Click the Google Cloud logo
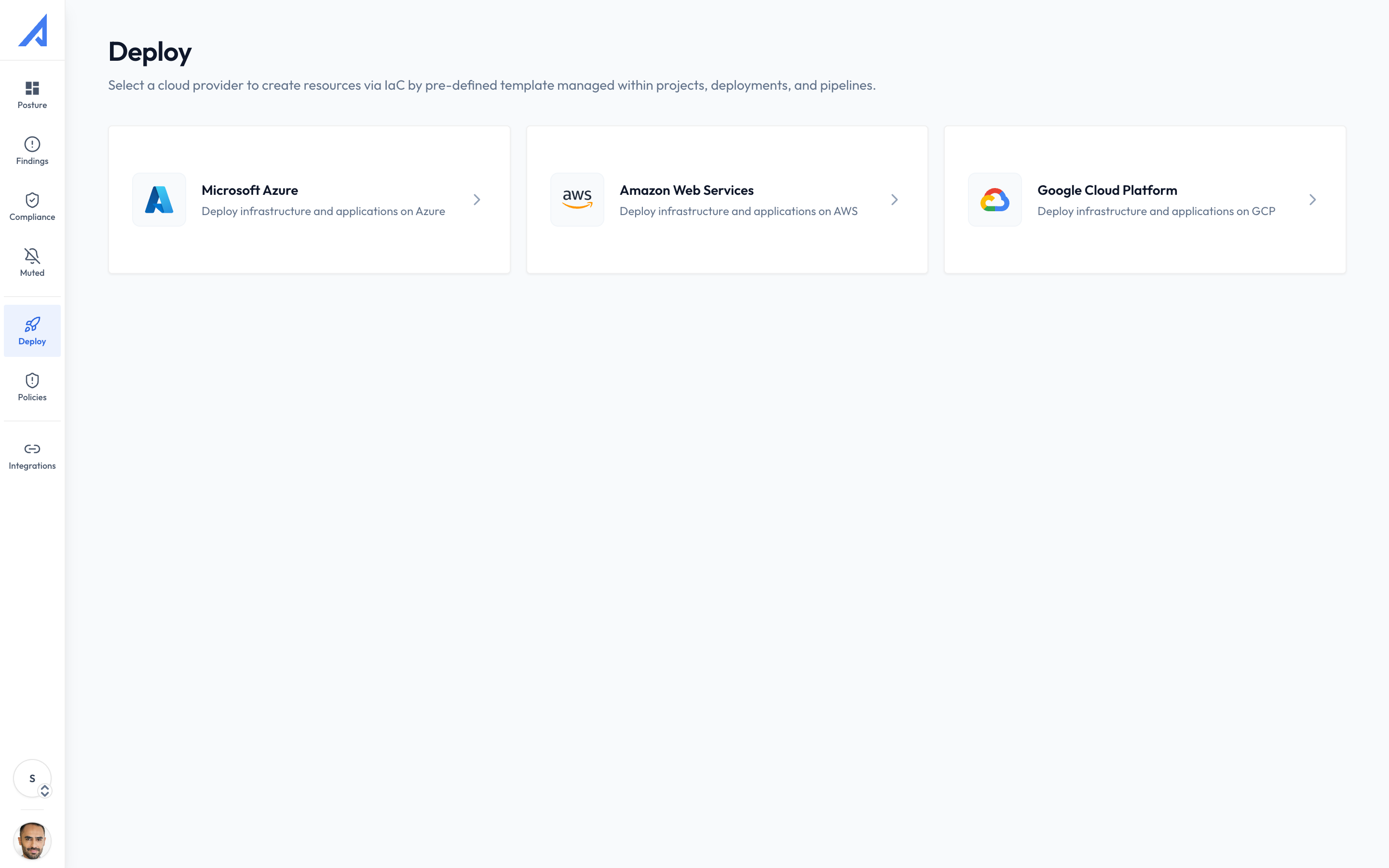1389x868 pixels. [x=994, y=200]
